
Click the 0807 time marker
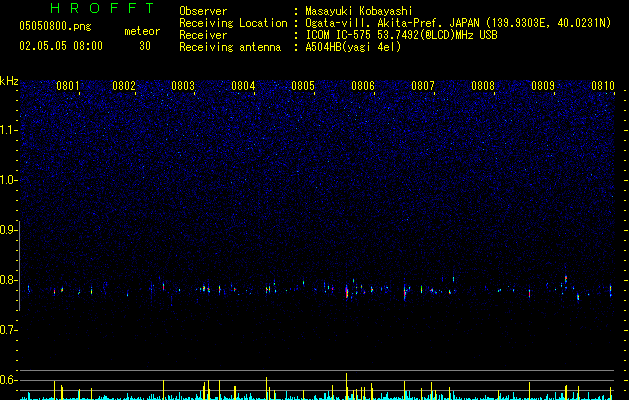pyautogui.click(x=423, y=86)
